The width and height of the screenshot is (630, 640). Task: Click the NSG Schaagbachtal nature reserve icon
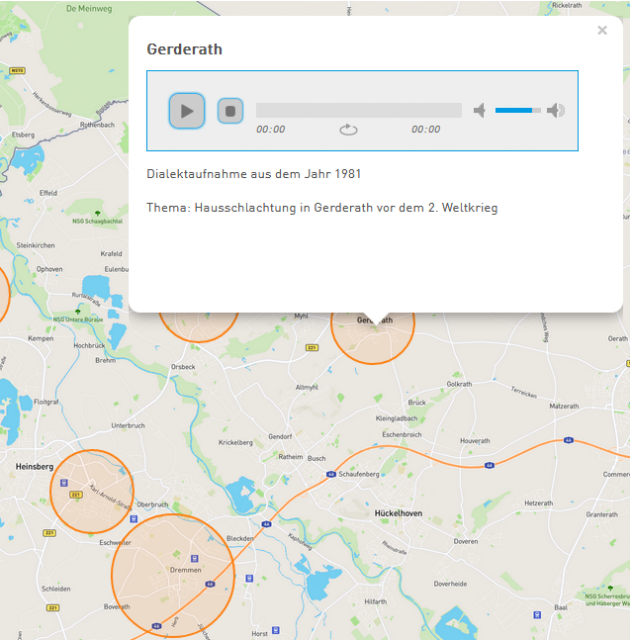coord(98,213)
